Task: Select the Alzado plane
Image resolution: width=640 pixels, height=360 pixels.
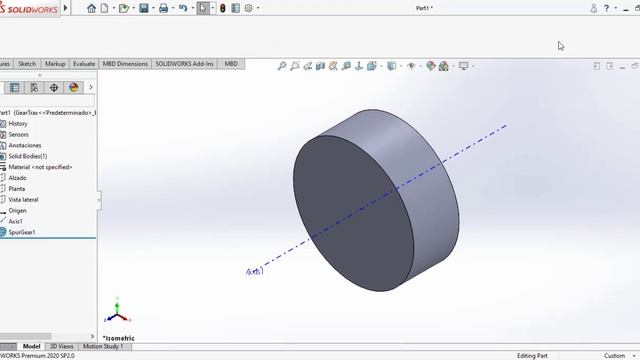Action: pyautogui.click(x=17, y=178)
